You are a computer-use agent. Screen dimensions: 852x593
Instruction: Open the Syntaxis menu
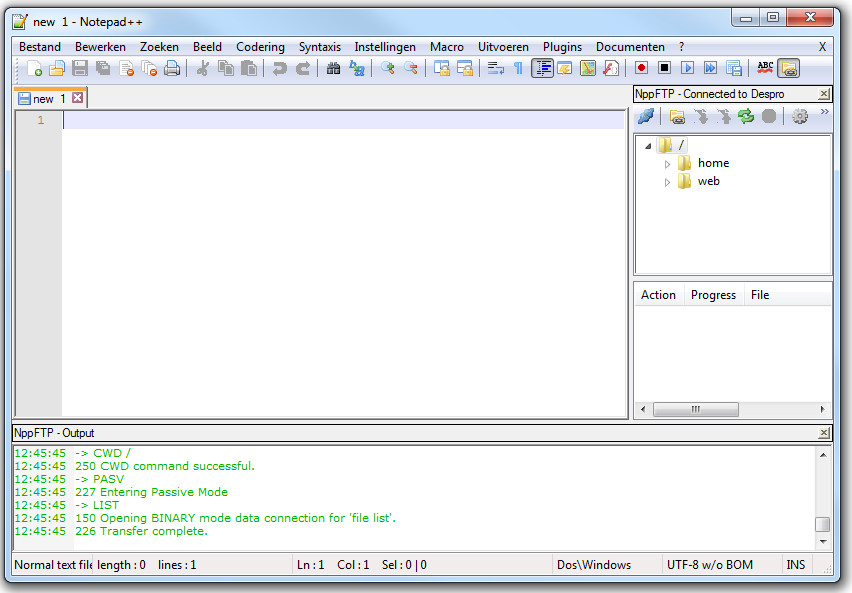point(320,47)
